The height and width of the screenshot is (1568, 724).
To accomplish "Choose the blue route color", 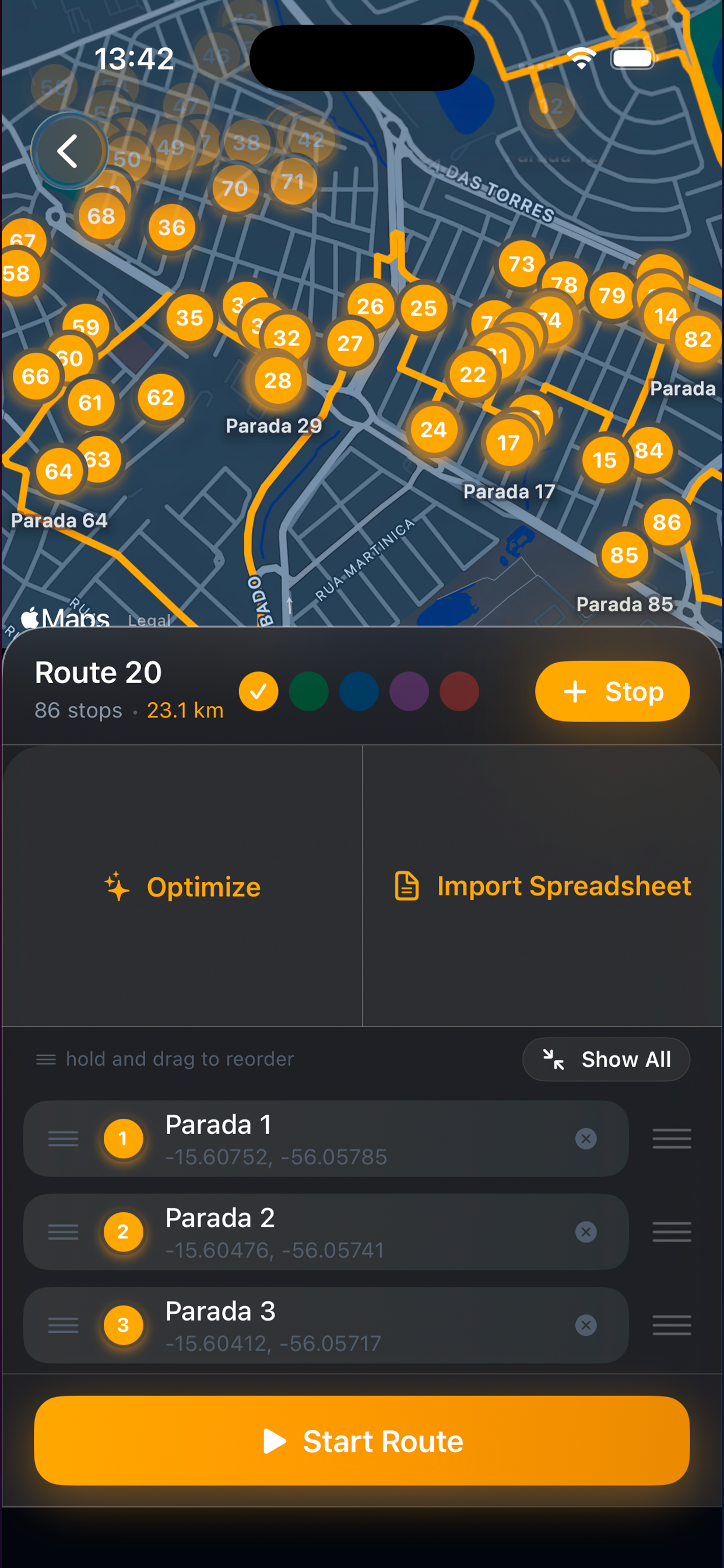I will tap(359, 691).
